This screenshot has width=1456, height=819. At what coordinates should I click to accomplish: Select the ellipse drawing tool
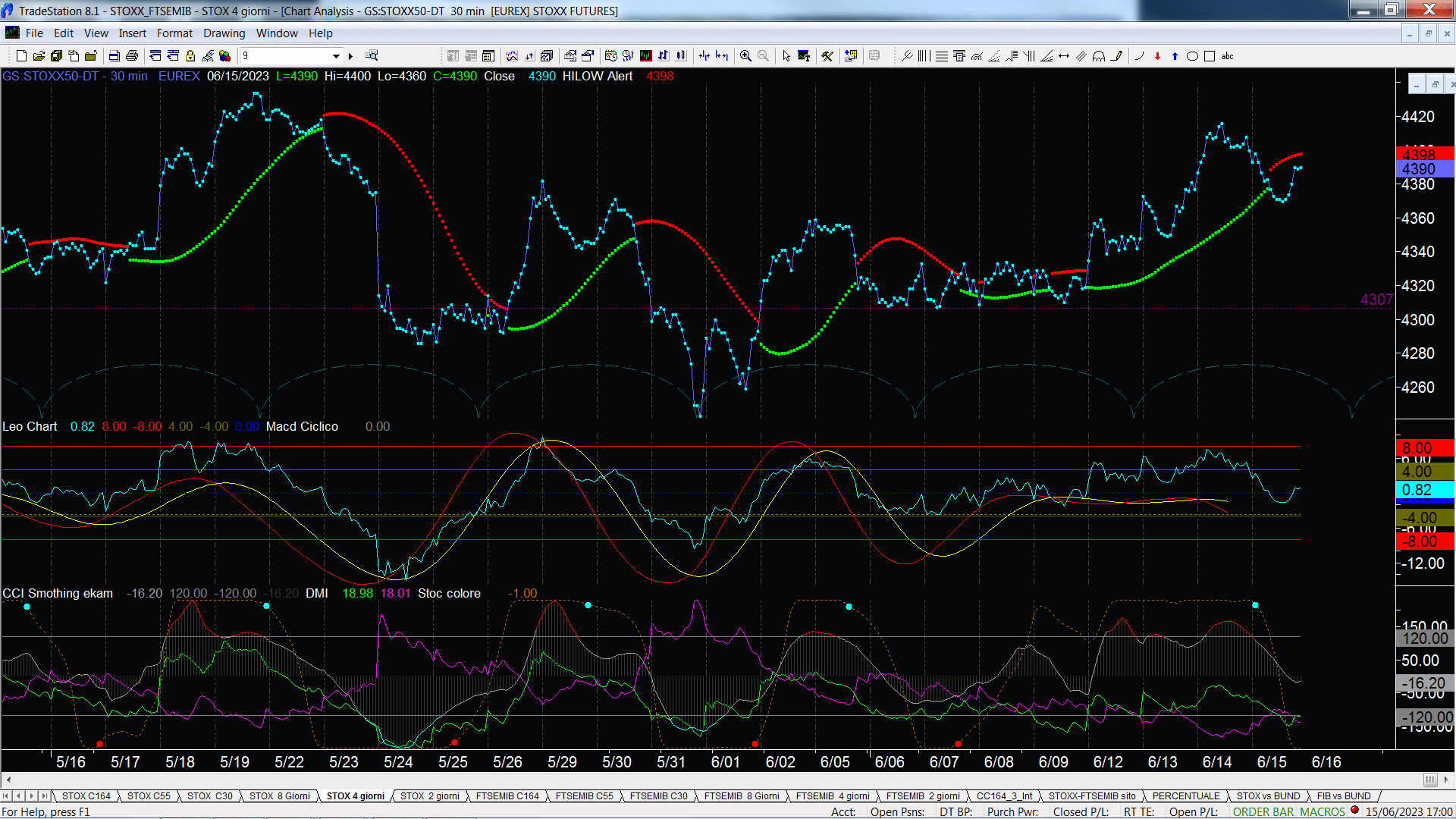pyautogui.click(x=1192, y=56)
